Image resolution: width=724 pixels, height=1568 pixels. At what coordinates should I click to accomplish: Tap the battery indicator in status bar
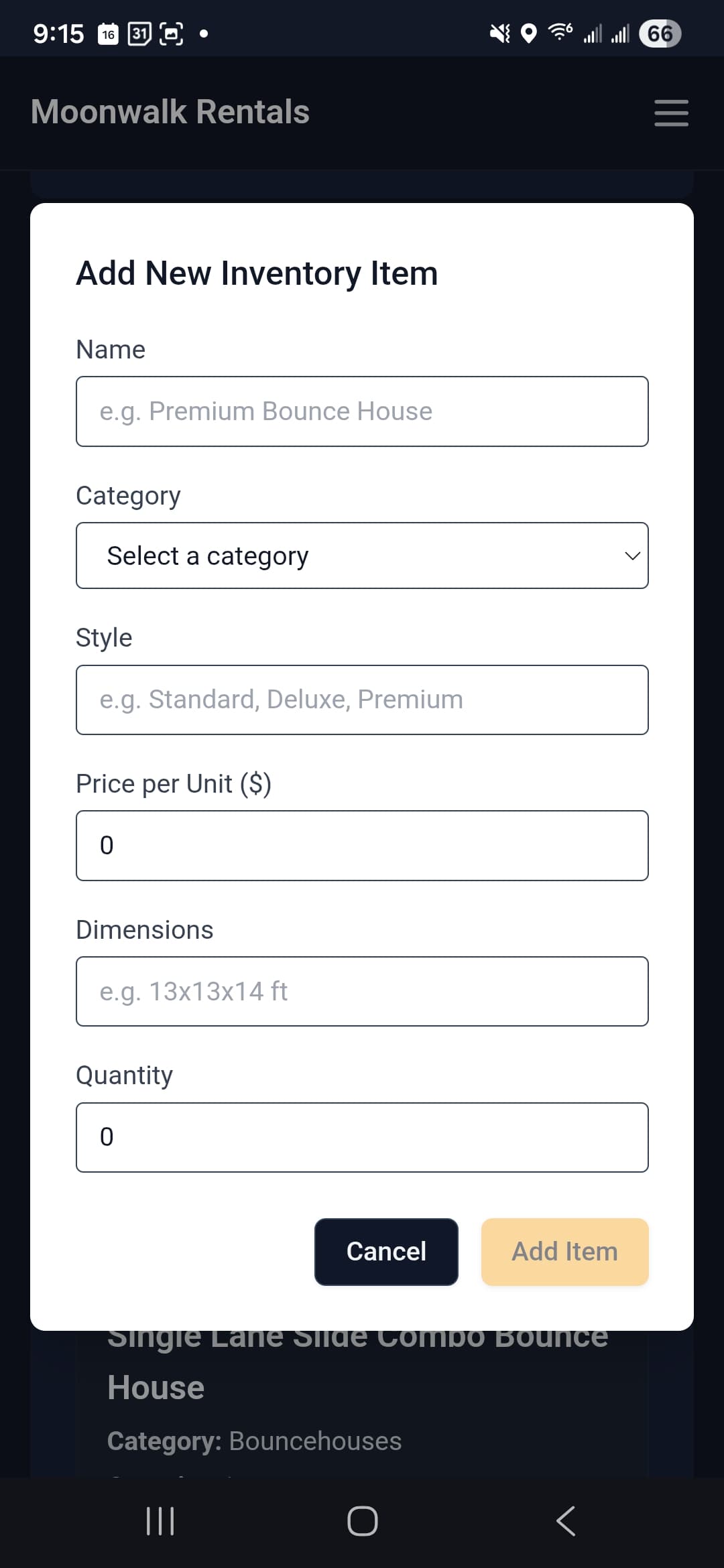tap(660, 34)
